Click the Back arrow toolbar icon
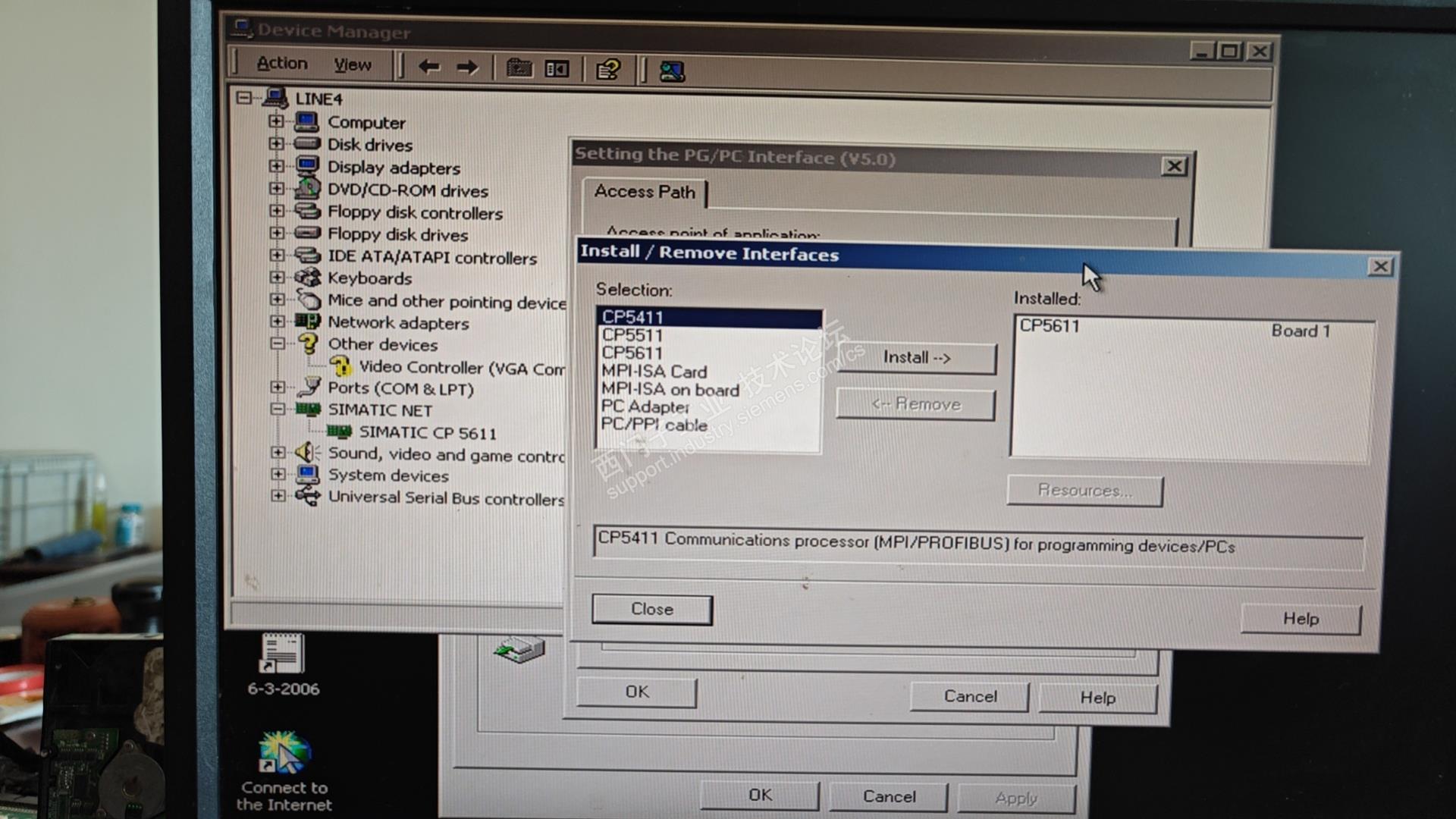Viewport: 1456px width, 819px height. pyautogui.click(x=429, y=67)
